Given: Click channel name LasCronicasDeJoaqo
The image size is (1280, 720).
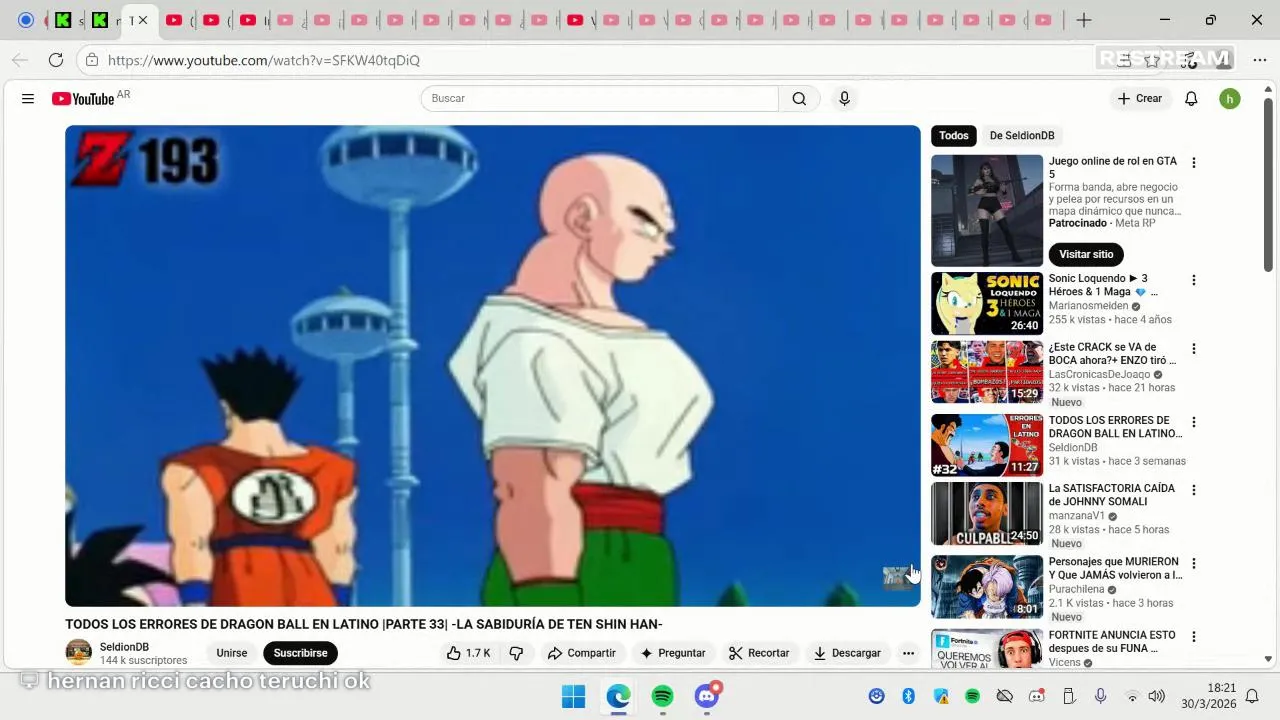Looking at the screenshot, I should tap(1099, 374).
